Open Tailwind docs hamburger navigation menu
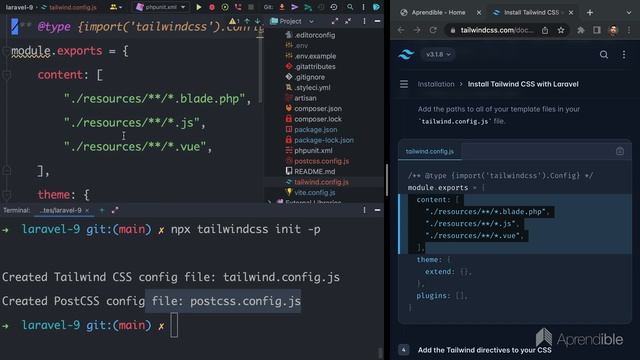Image resolution: width=640 pixels, height=360 pixels. click(404, 84)
